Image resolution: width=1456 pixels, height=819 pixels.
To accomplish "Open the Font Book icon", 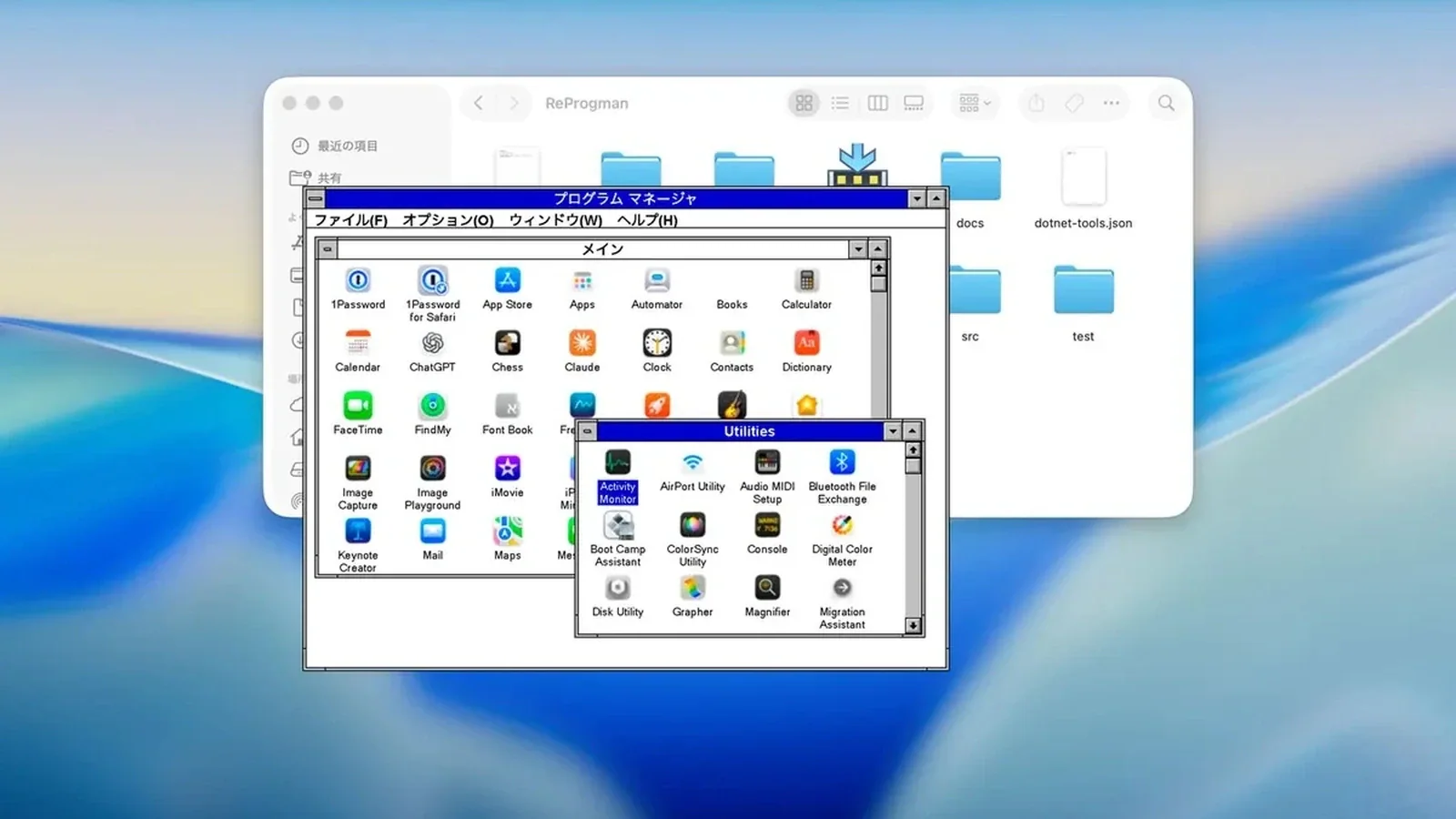I will (507, 406).
